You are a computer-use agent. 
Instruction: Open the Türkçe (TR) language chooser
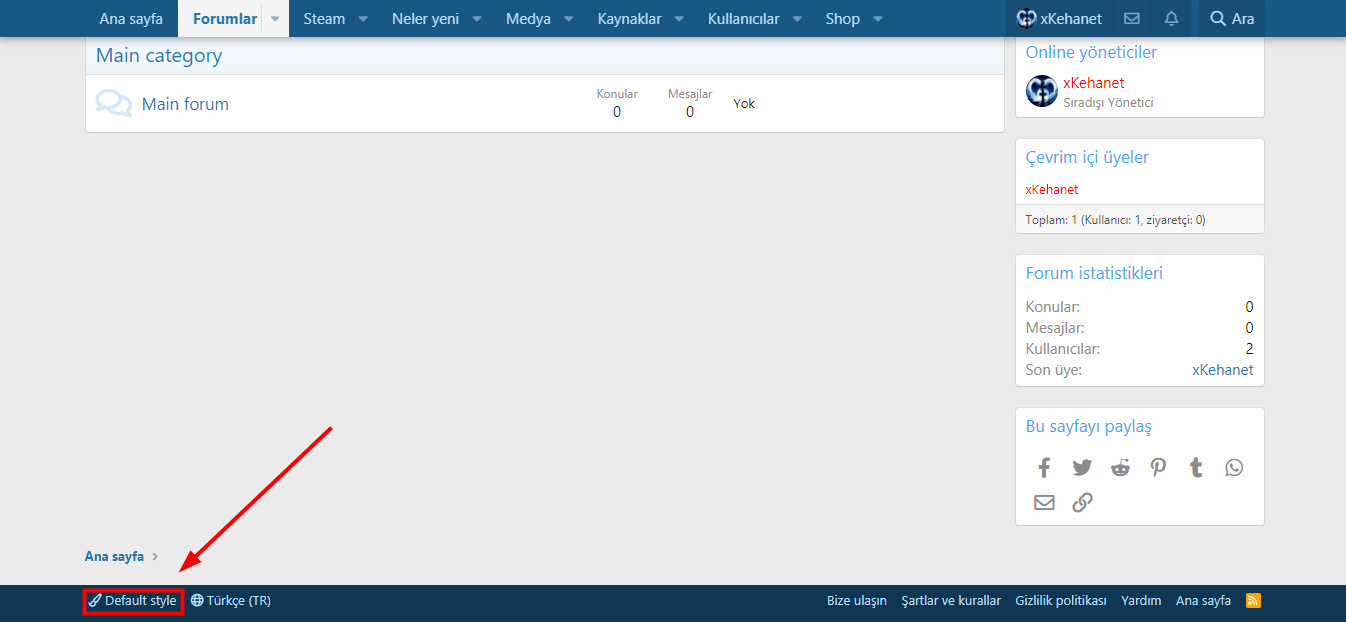pyautogui.click(x=231, y=601)
